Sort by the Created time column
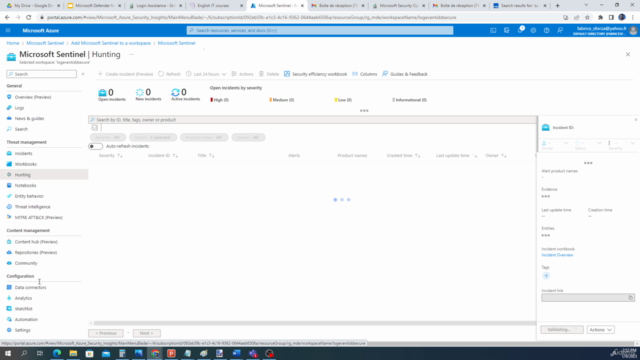Viewport: 640px width, 360px height. (403, 156)
